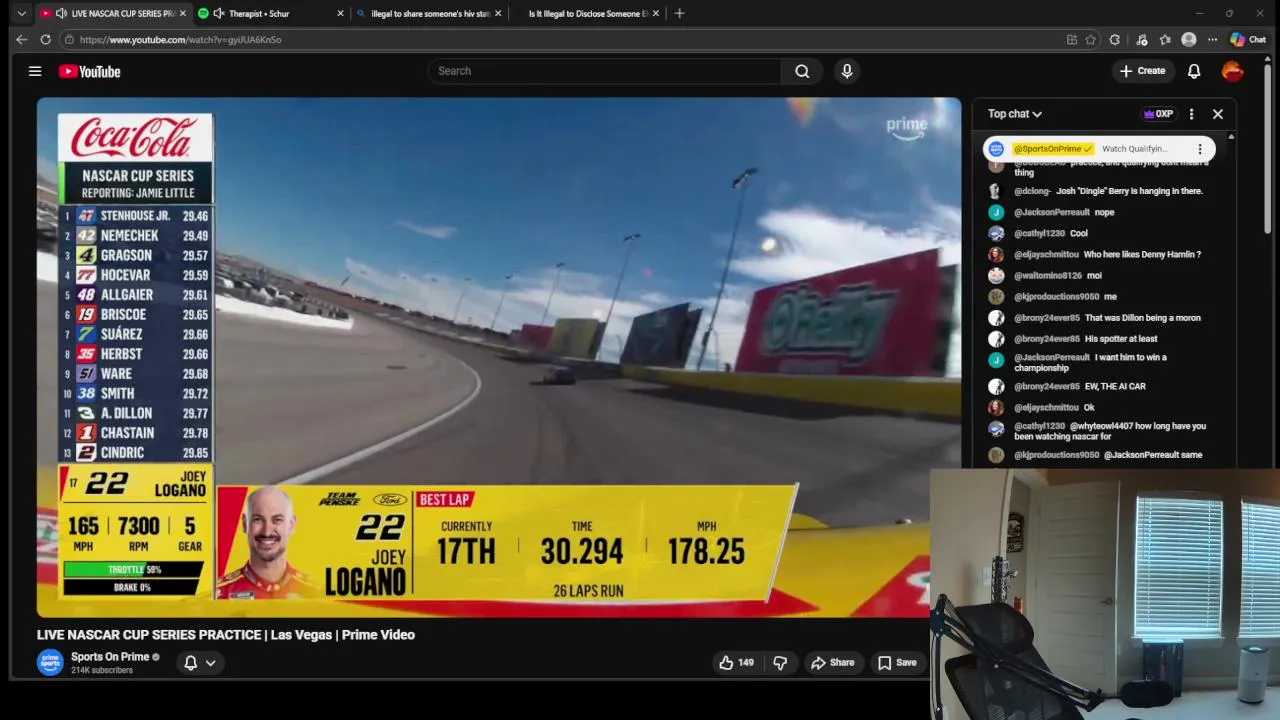Click chat author @waltomino8126
1280x720 pixels.
pyautogui.click(x=1047, y=276)
